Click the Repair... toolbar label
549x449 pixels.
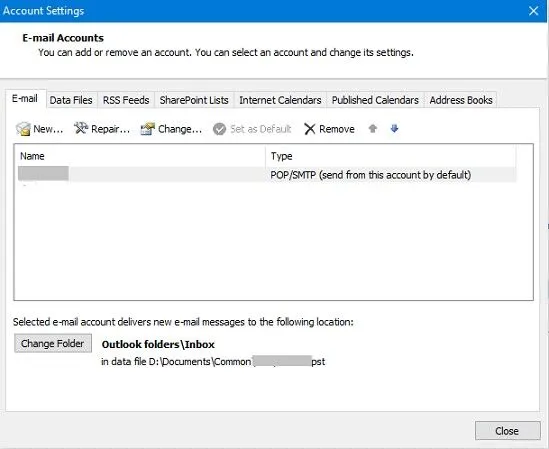coord(111,129)
